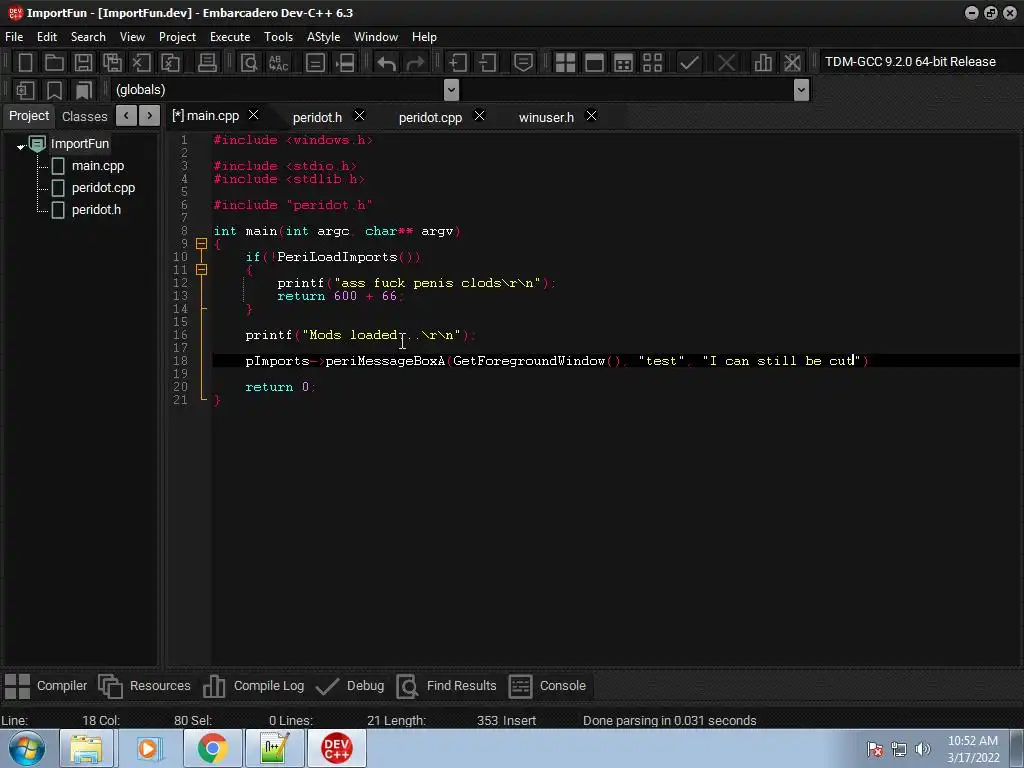Screen dimensions: 1024x768
Task: Click the Toggle Comment icon
Action: (x=523, y=63)
